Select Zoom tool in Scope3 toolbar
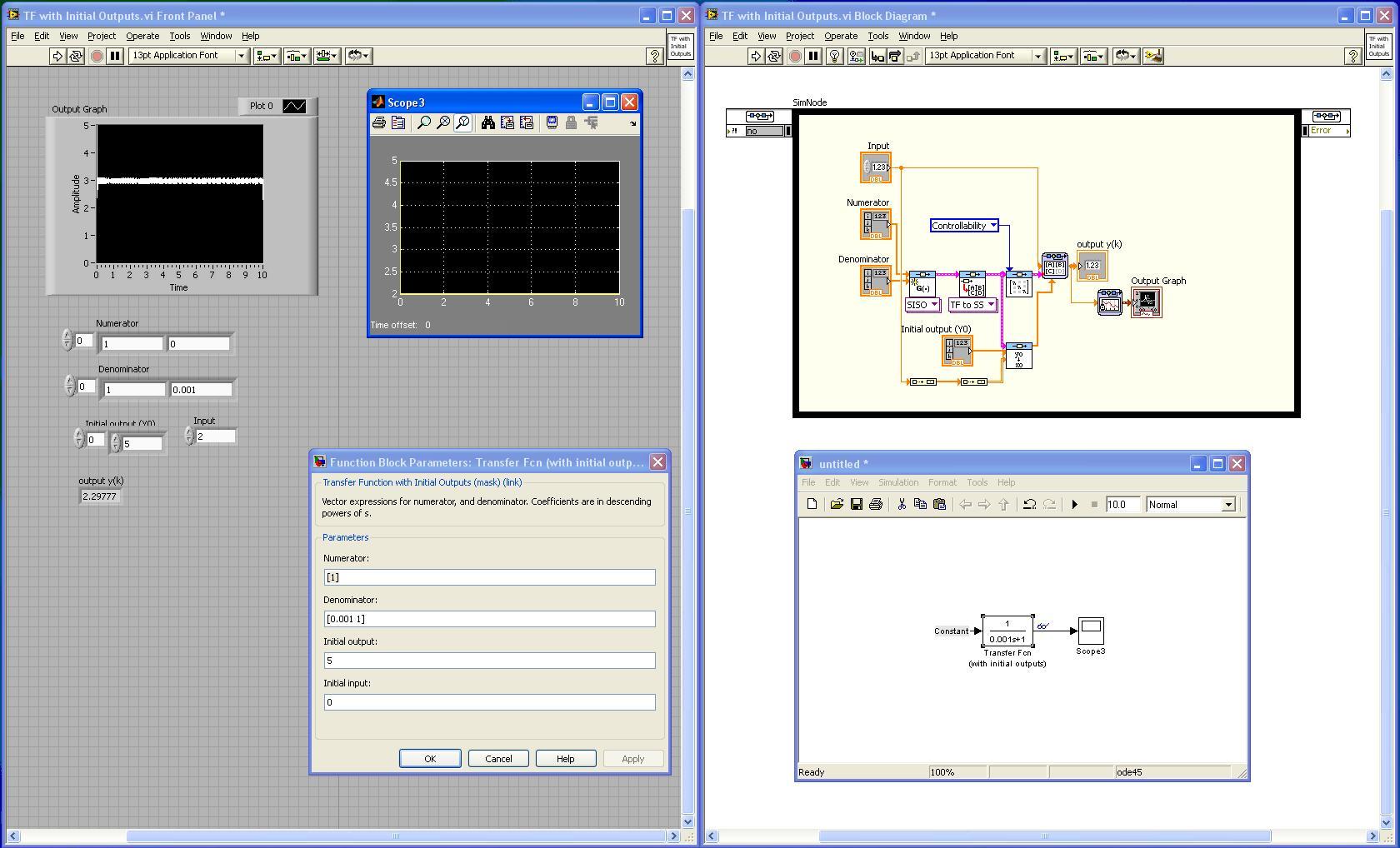The width and height of the screenshot is (1400, 848). pos(423,122)
